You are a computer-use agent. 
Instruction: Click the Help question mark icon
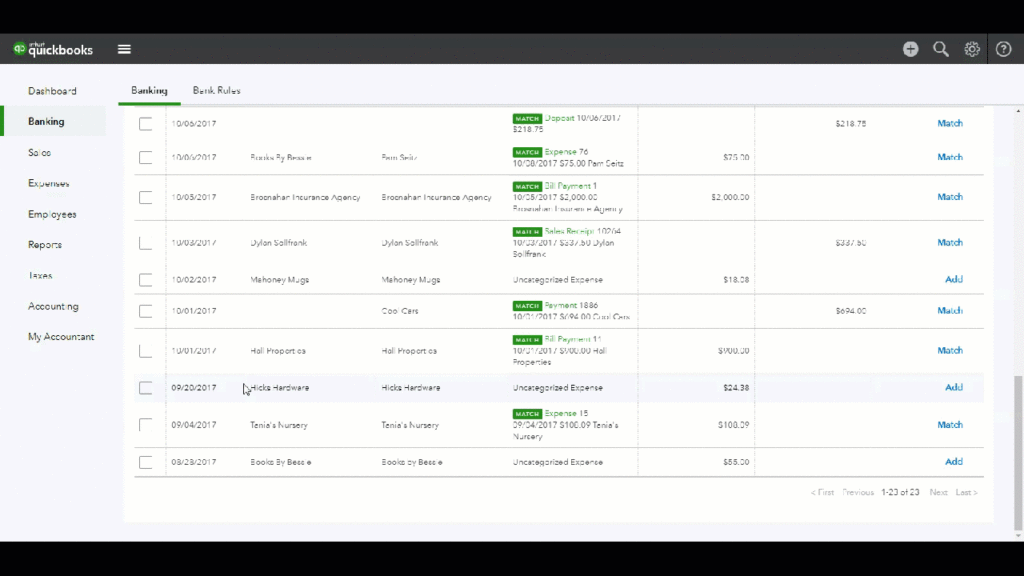point(1003,48)
